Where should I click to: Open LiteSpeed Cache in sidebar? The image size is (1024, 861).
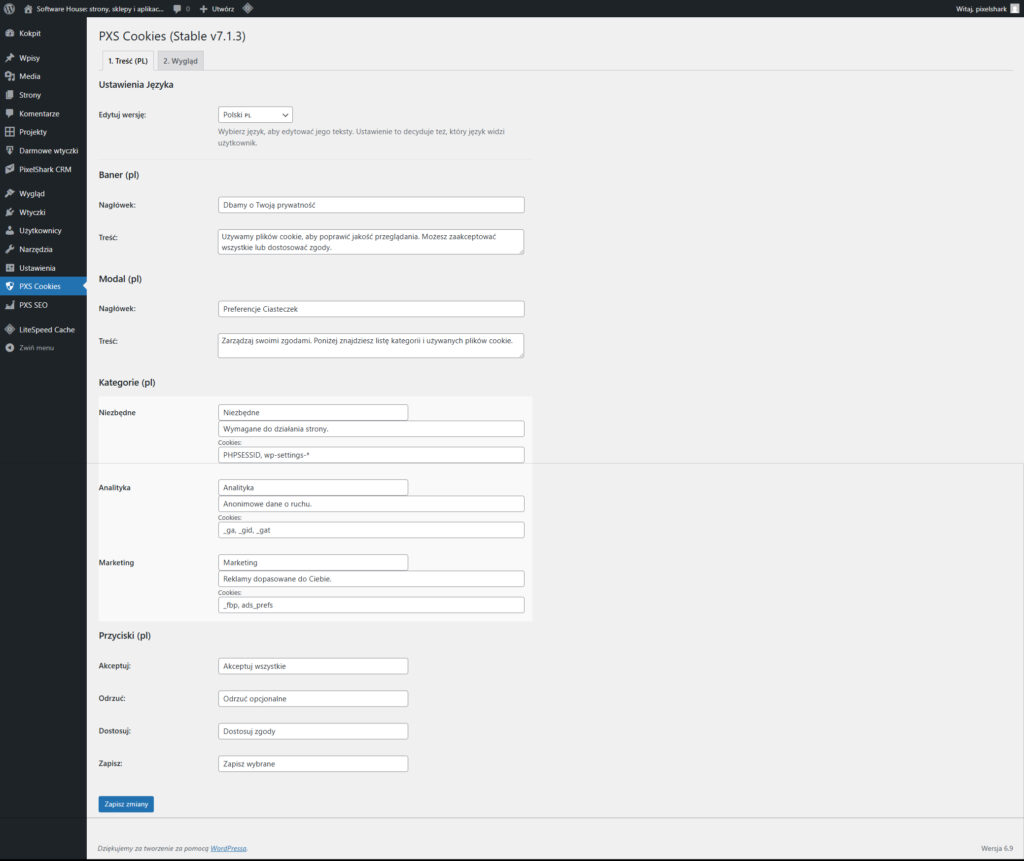tap(46, 329)
